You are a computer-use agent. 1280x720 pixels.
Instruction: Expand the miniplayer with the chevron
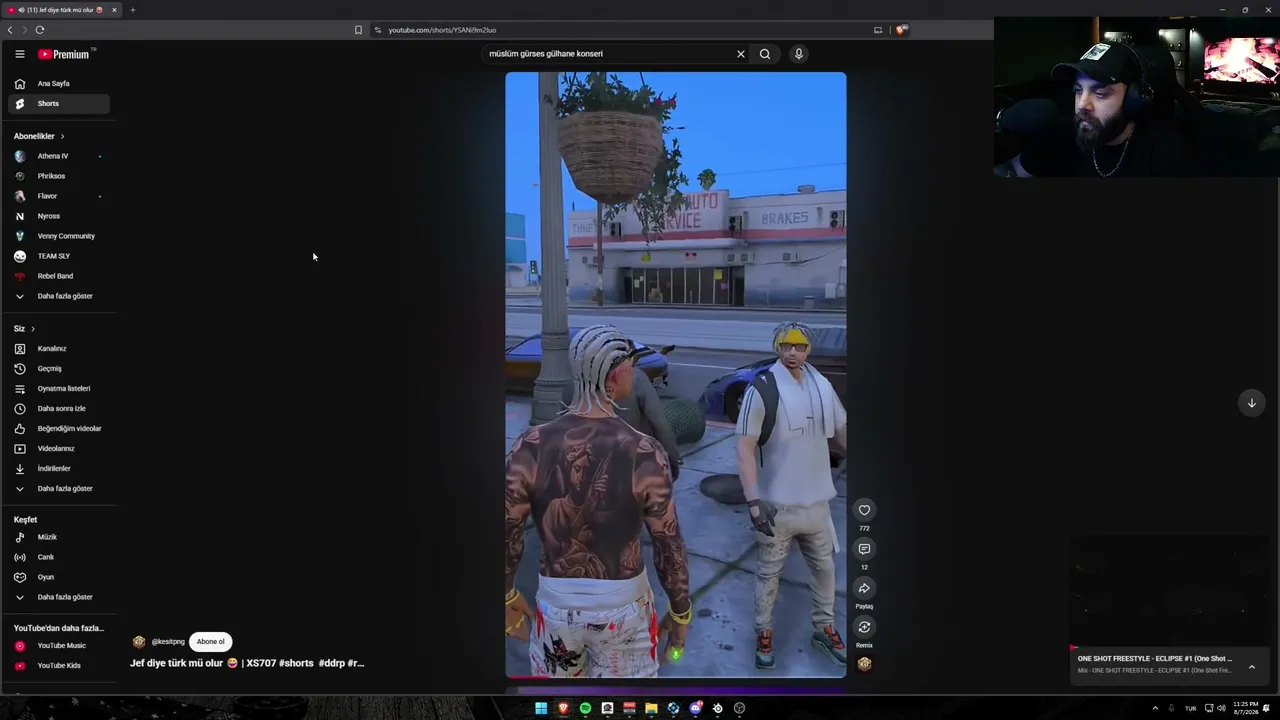pyautogui.click(x=1251, y=667)
